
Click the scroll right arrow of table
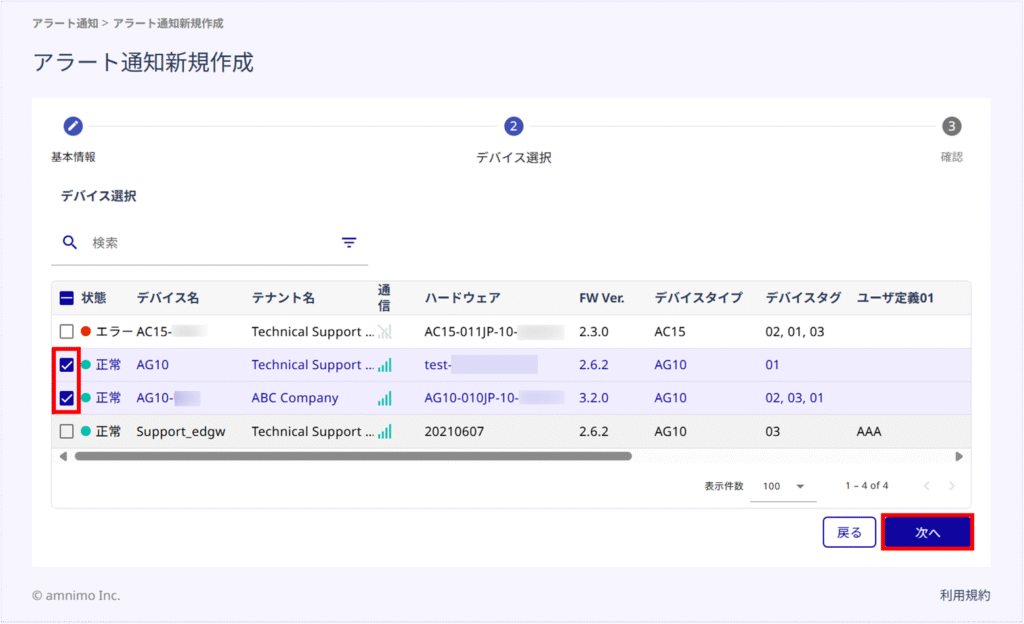[x=959, y=456]
